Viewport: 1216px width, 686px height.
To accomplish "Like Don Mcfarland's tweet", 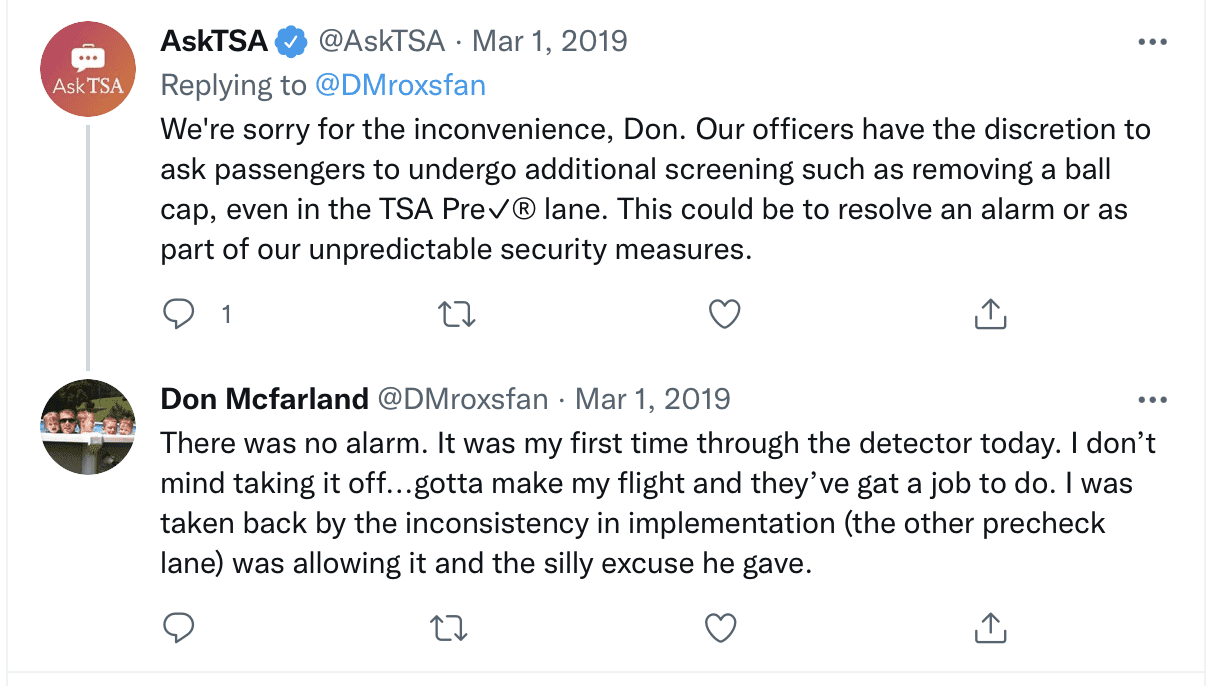I will [x=721, y=627].
